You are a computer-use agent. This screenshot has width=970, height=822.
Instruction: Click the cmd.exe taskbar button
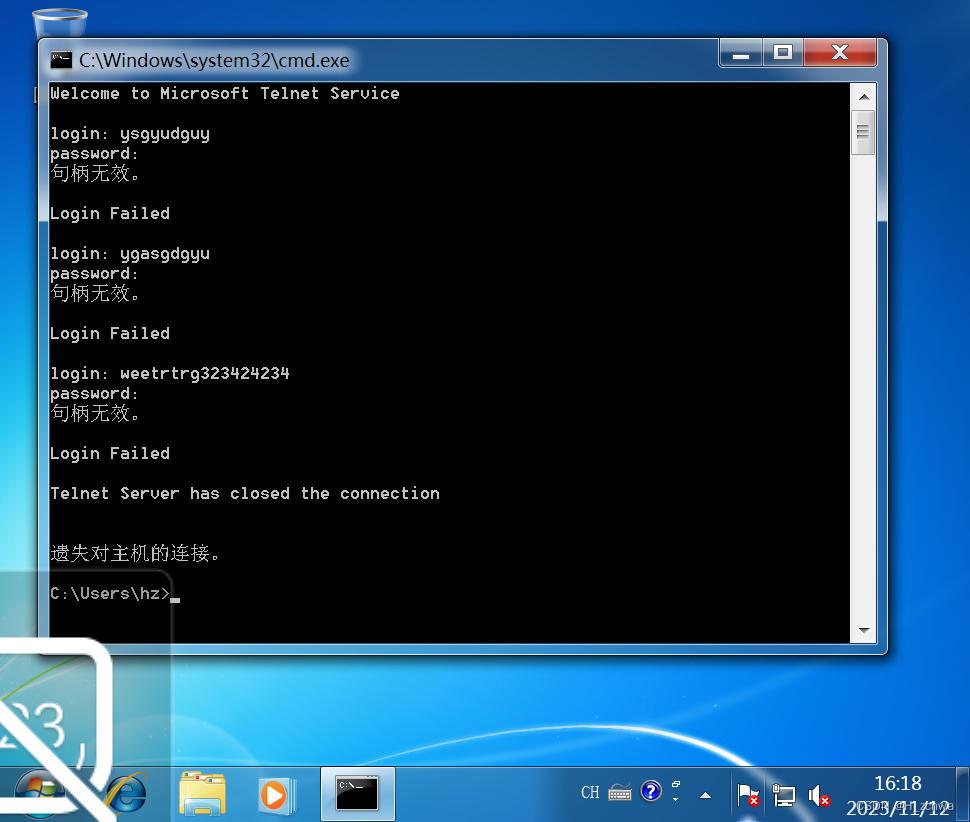357,794
